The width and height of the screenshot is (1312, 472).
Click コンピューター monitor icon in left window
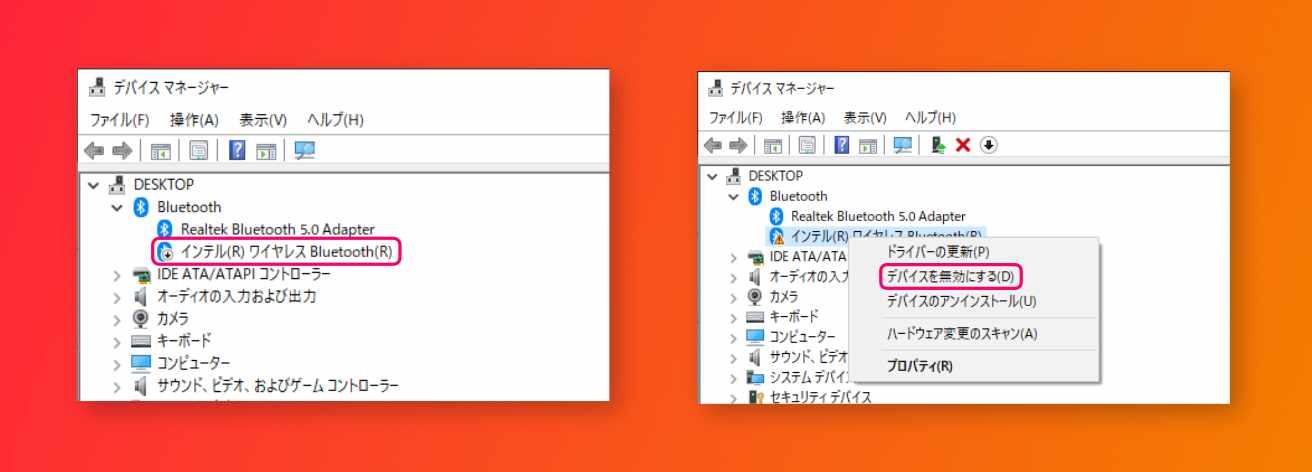tap(141, 362)
